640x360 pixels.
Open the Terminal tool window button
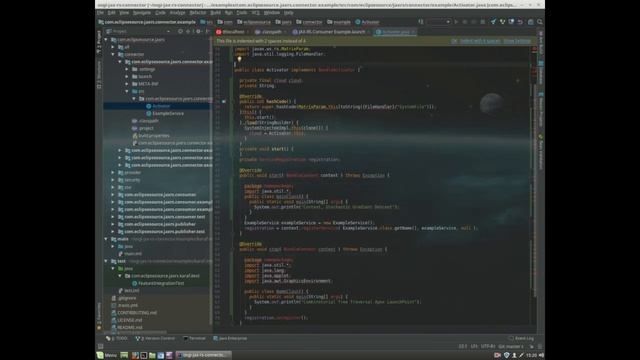tap(195, 338)
